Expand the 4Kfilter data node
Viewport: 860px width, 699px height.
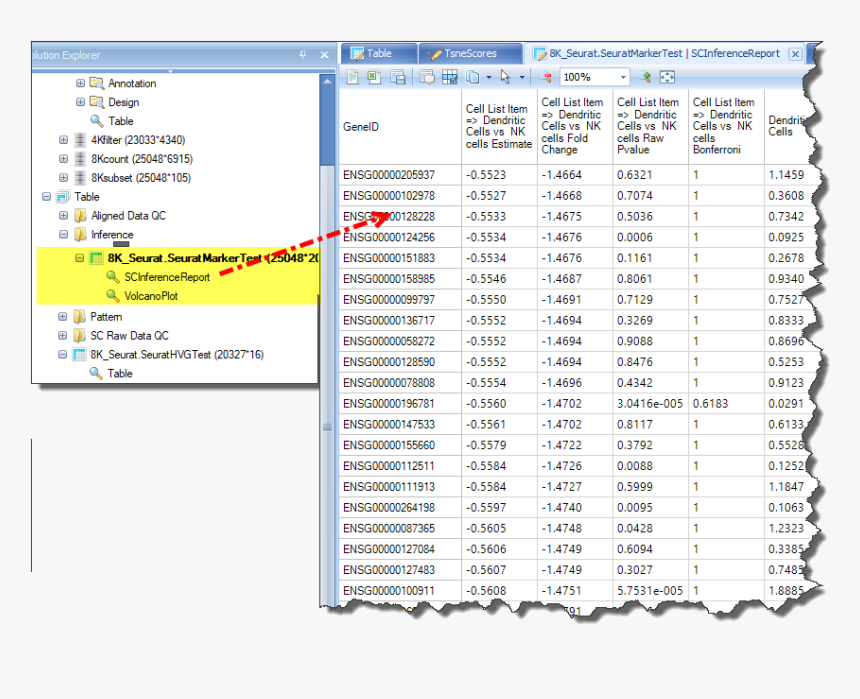tap(64, 140)
